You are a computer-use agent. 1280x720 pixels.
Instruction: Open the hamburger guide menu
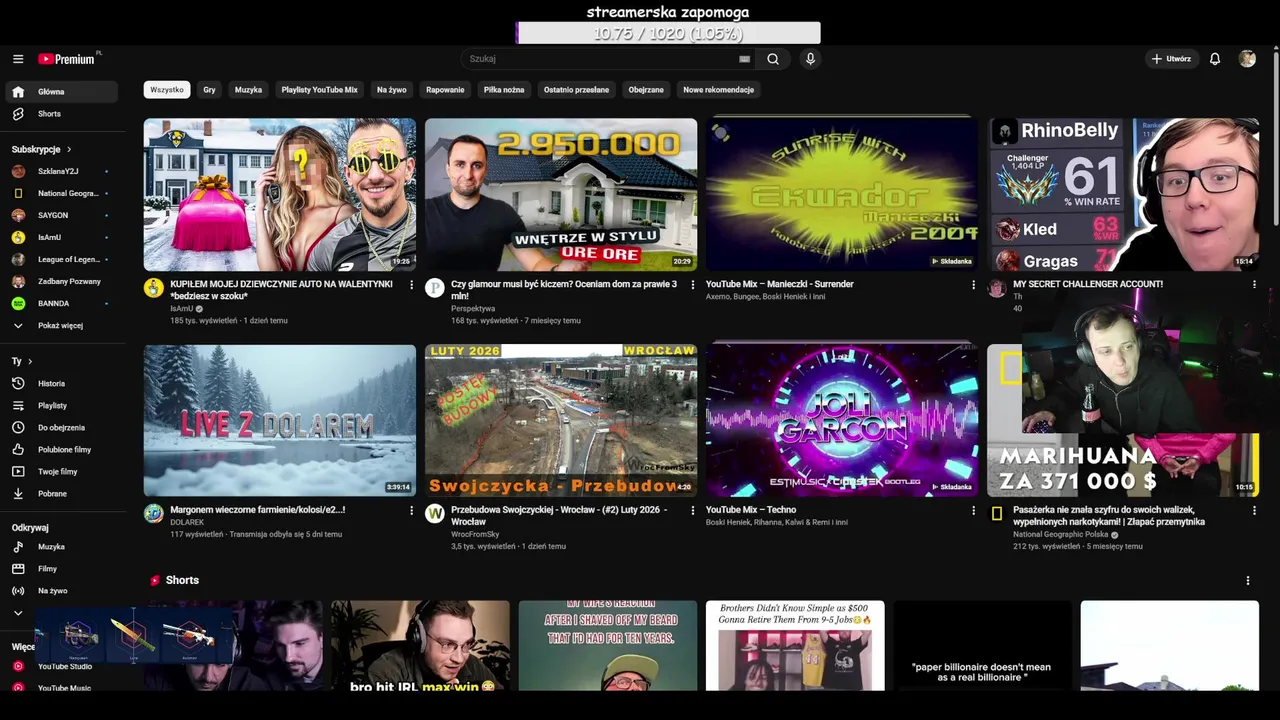pyautogui.click(x=18, y=59)
